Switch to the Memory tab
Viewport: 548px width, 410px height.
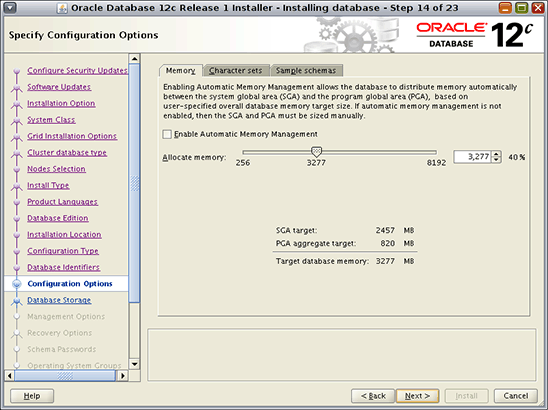pos(180,71)
